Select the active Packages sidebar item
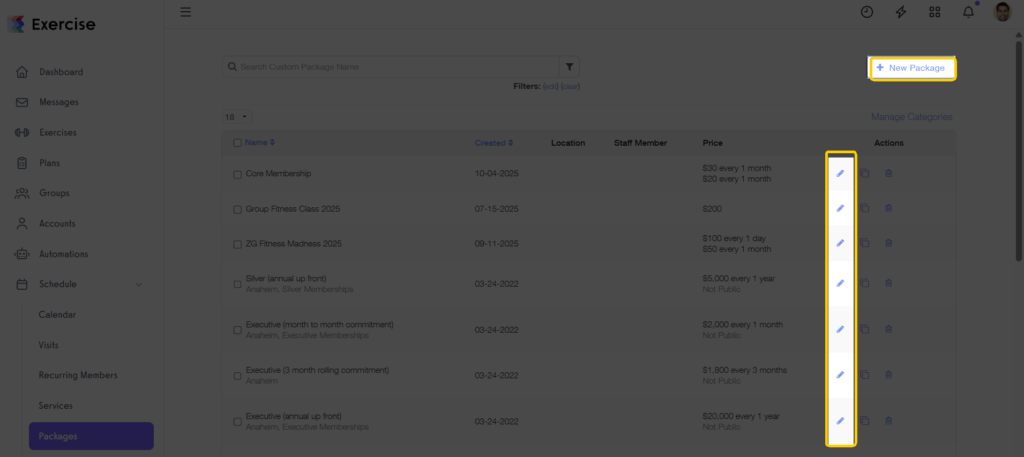This screenshot has width=1024, height=457. (x=91, y=436)
